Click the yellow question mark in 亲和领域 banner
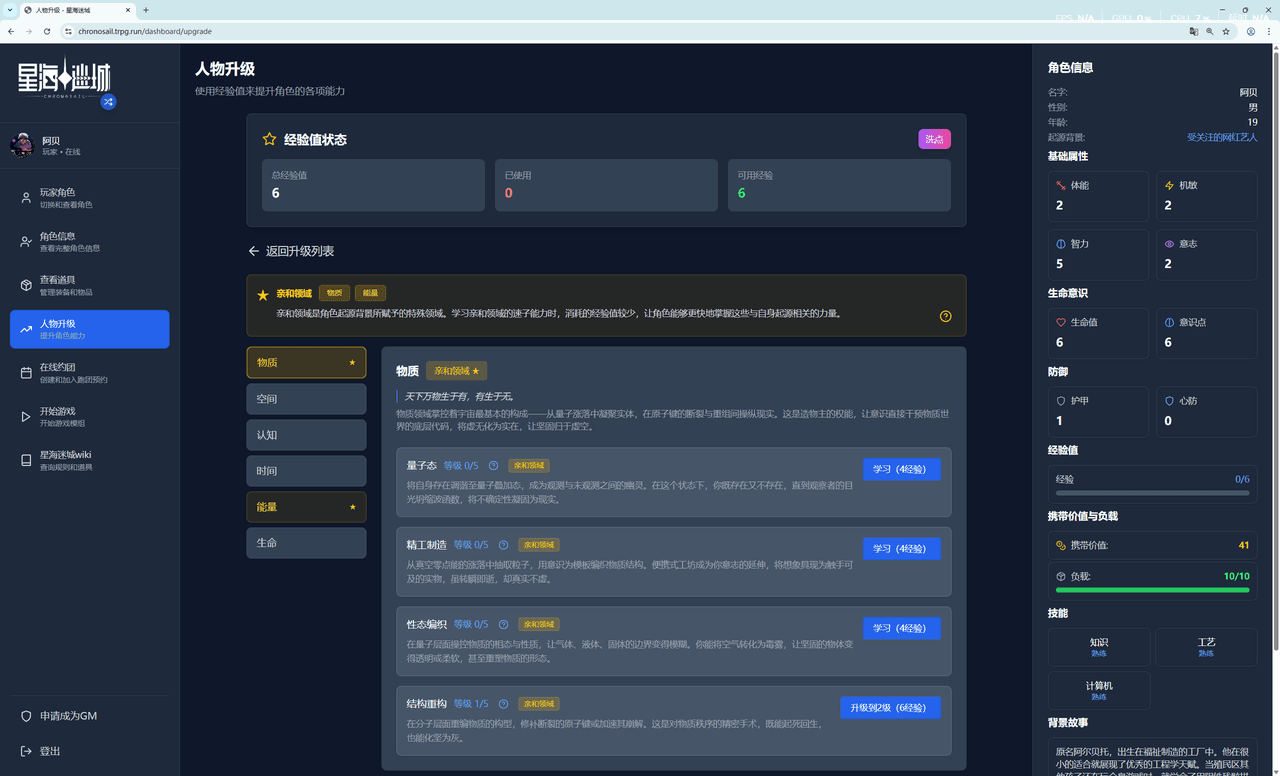Image resolution: width=1280 pixels, height=776 pixels. (x=945, y=316)
